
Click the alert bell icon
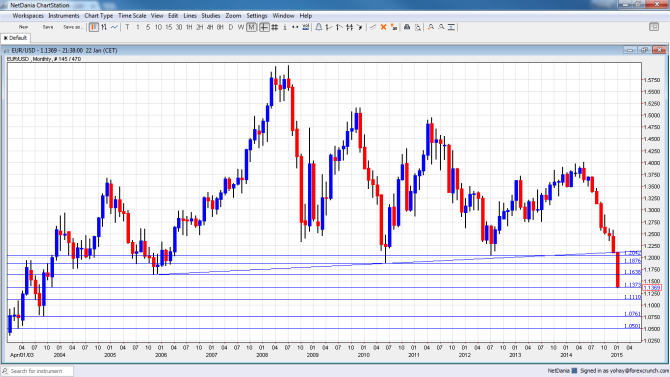pos(319,27)
